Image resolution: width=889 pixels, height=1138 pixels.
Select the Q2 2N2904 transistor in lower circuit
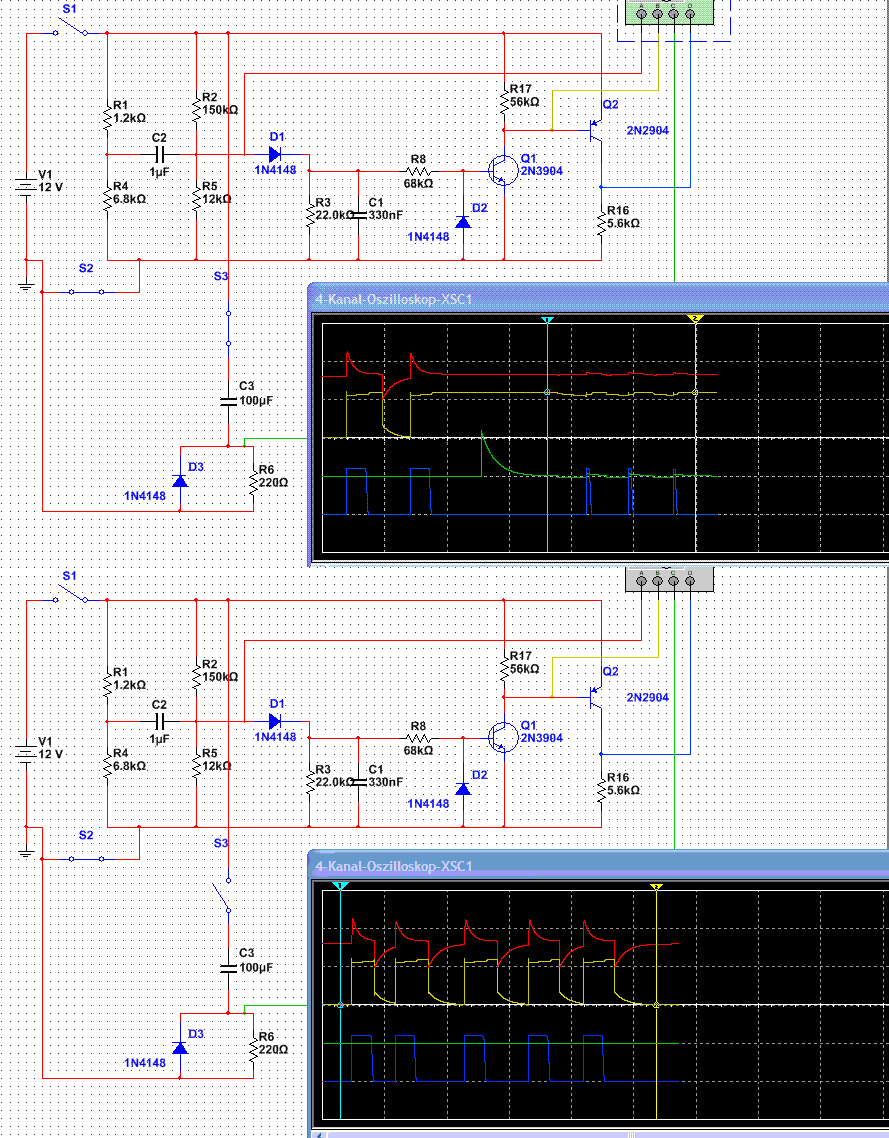[x=596, y=698]
